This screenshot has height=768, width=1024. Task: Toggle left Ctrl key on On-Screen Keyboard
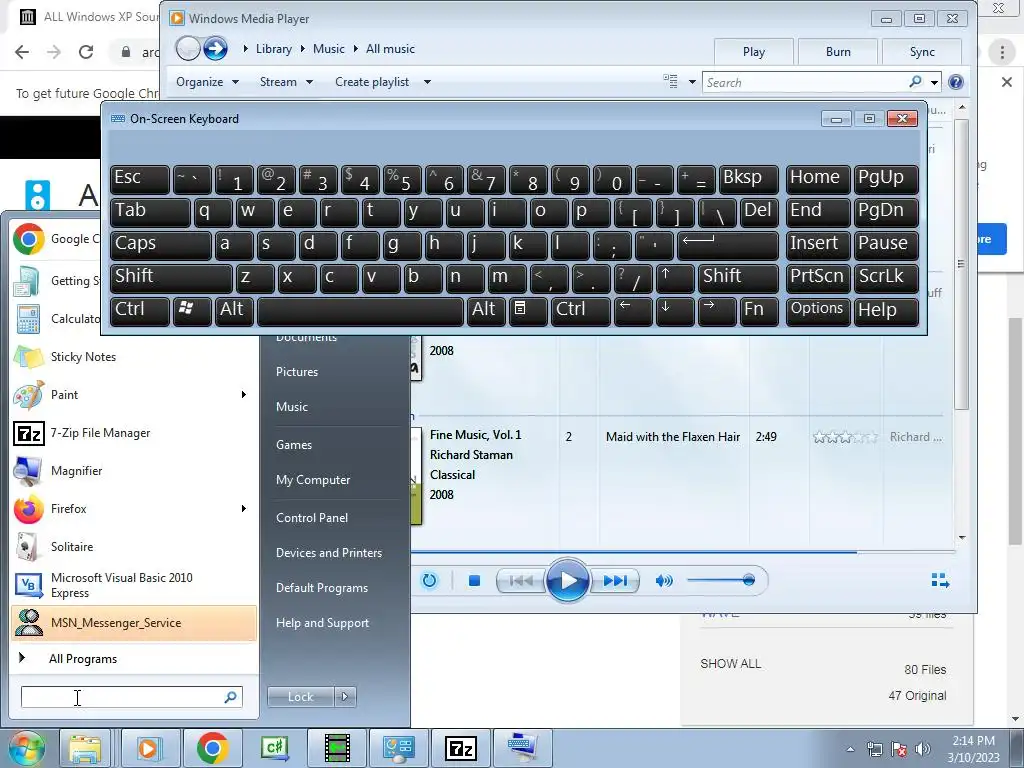click(x=140, y=310)
